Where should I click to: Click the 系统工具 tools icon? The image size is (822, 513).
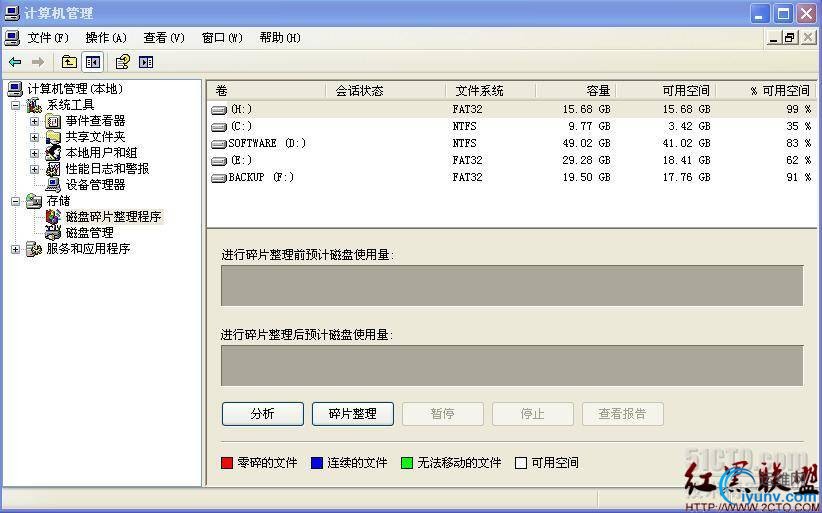34,105
